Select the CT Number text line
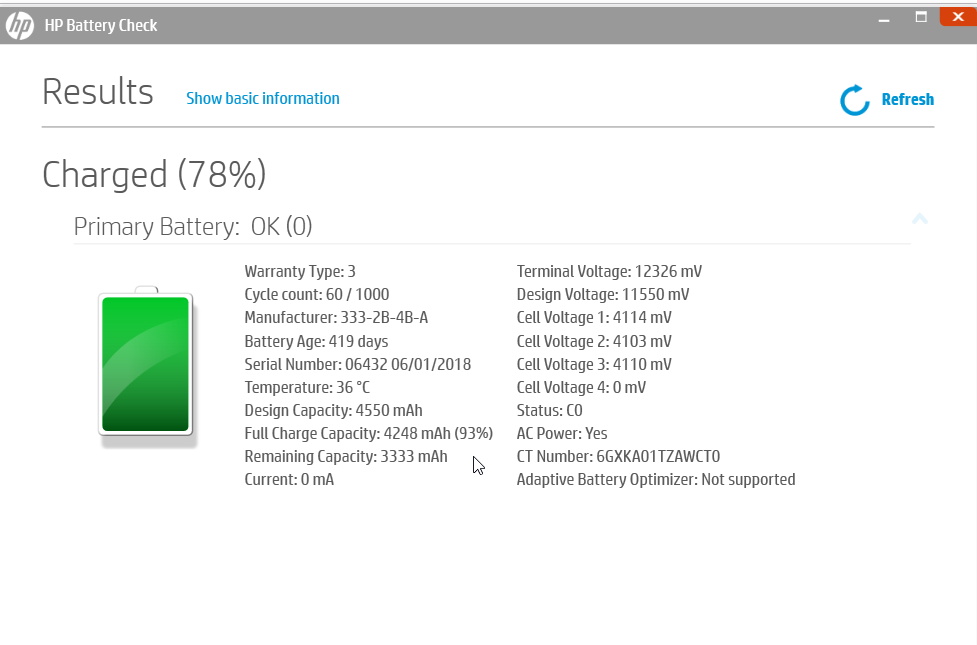Image resolution: width=977 pixels, height=645 pixels. pyautogui.click(x=618, y=456)
